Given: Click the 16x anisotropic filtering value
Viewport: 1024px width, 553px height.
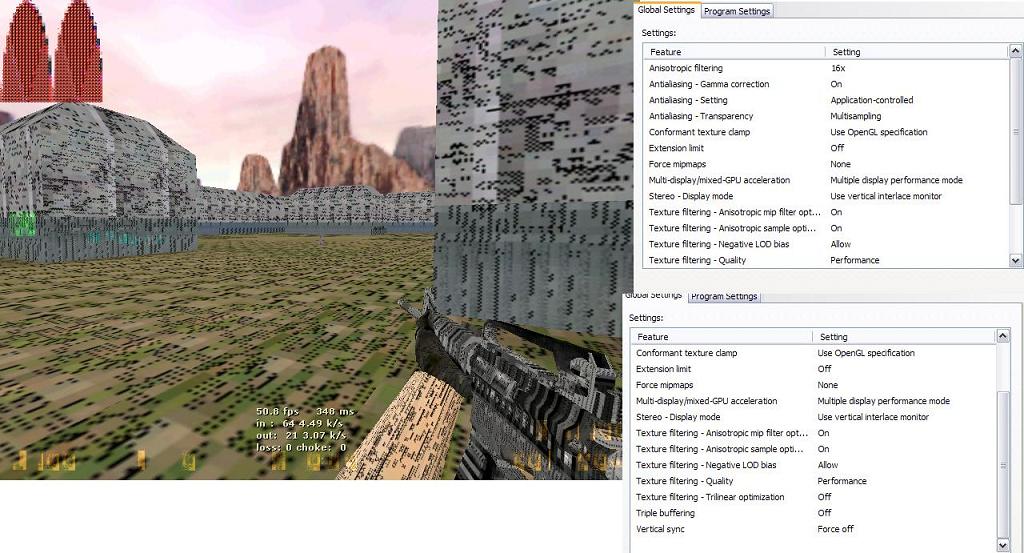Looking at the screenshot, I should 838,68.
